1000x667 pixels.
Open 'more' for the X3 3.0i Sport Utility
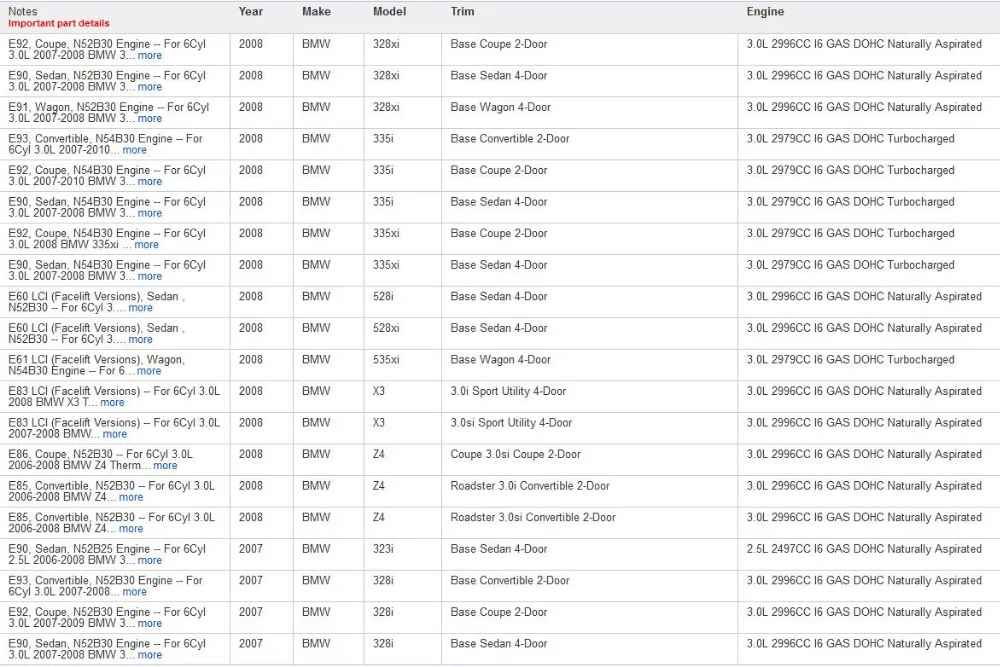(x=112, y=402)
